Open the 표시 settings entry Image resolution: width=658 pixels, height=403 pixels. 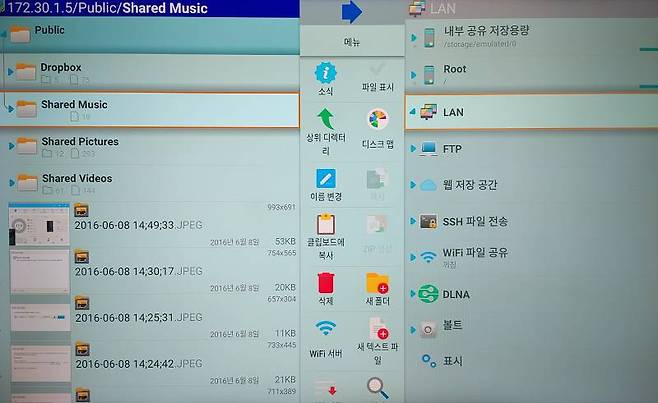coord(453,360)
